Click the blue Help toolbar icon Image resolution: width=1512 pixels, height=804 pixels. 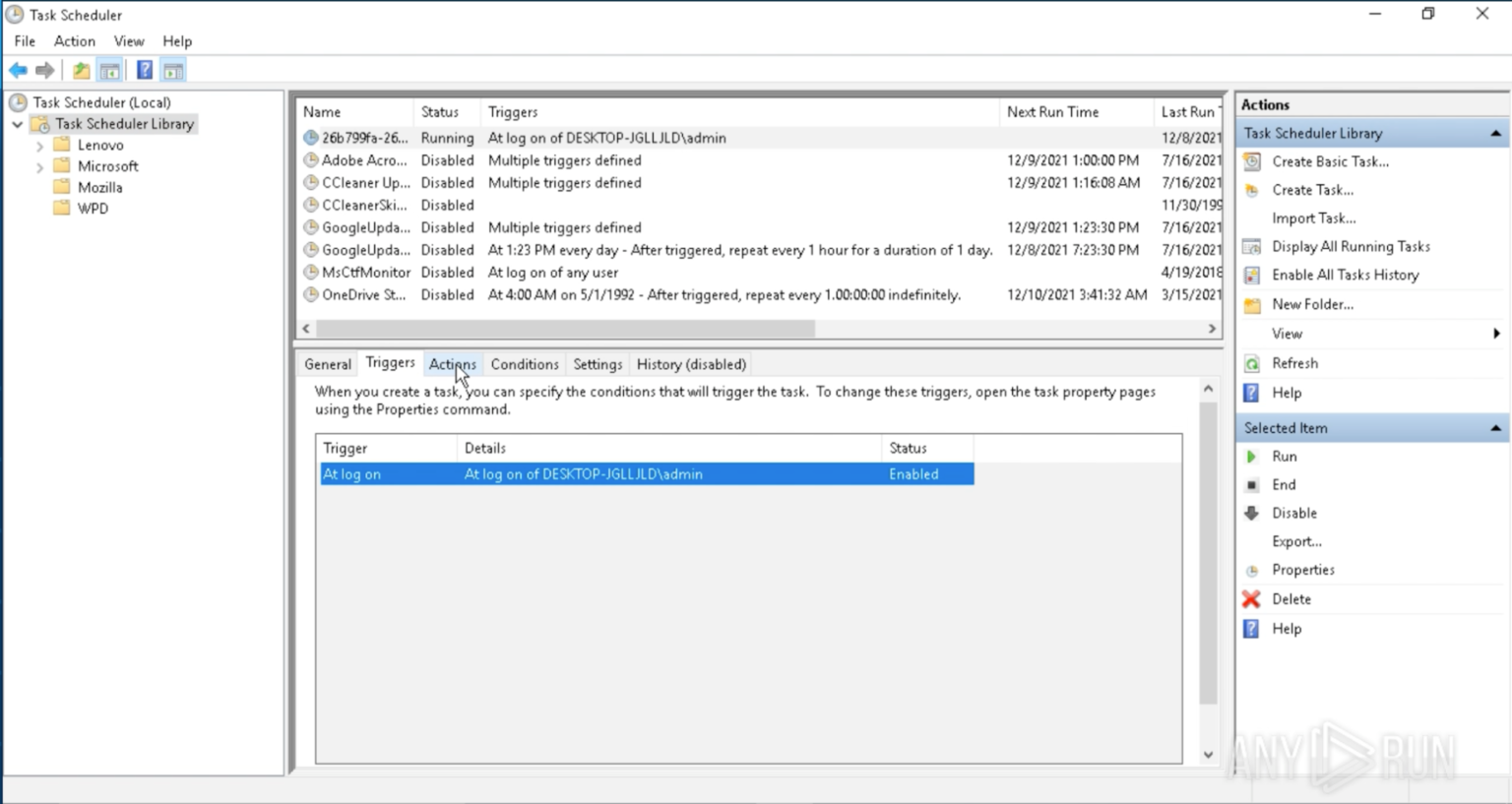(145, 70)
